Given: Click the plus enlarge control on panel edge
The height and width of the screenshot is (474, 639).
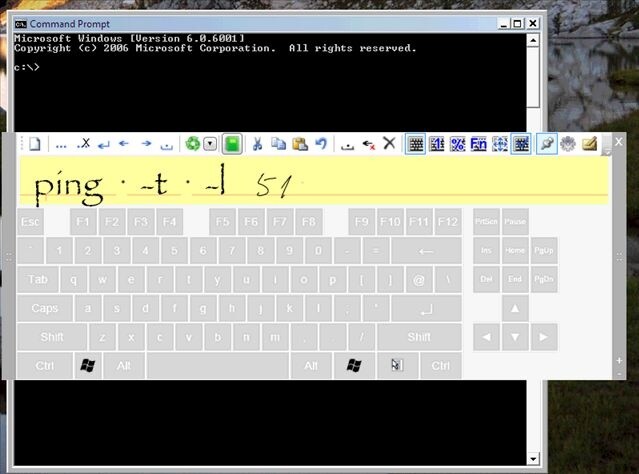Looking at the screenshot, I should 619,361.
